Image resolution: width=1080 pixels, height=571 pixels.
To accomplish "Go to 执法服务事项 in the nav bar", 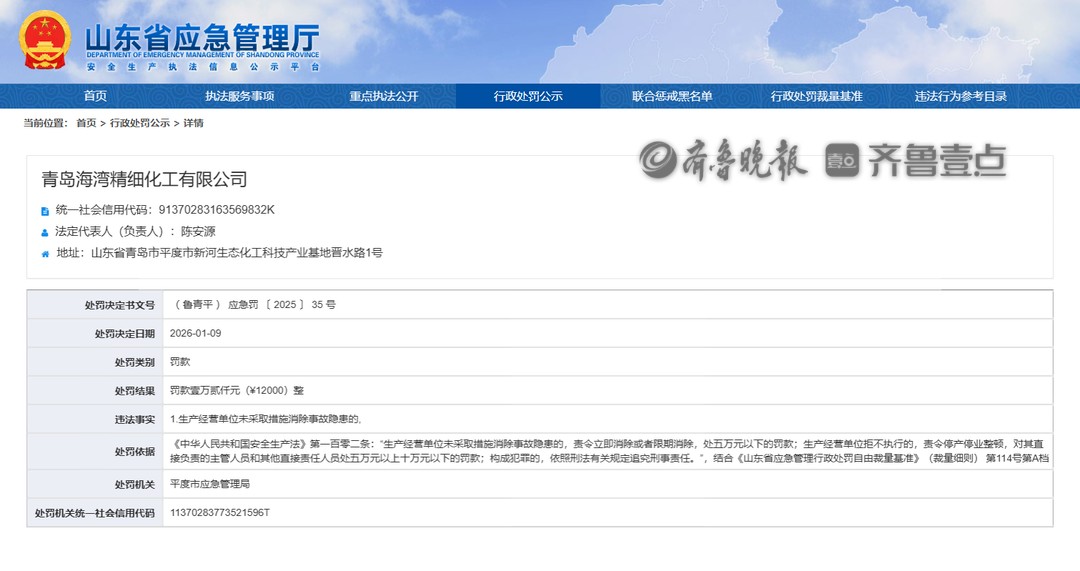I will point(240,96).
